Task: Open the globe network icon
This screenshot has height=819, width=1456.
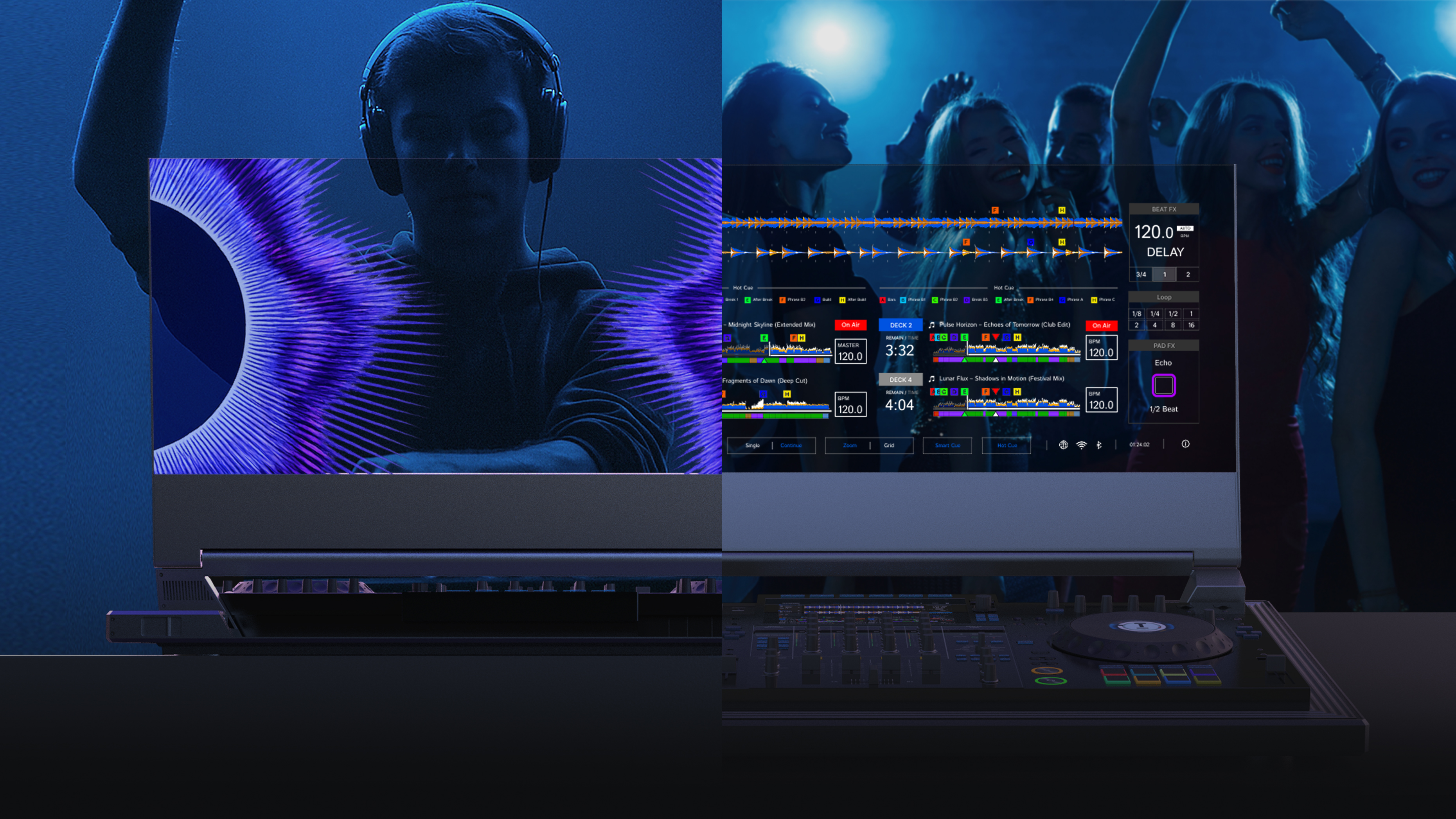Action: (x=1063, y=445)
